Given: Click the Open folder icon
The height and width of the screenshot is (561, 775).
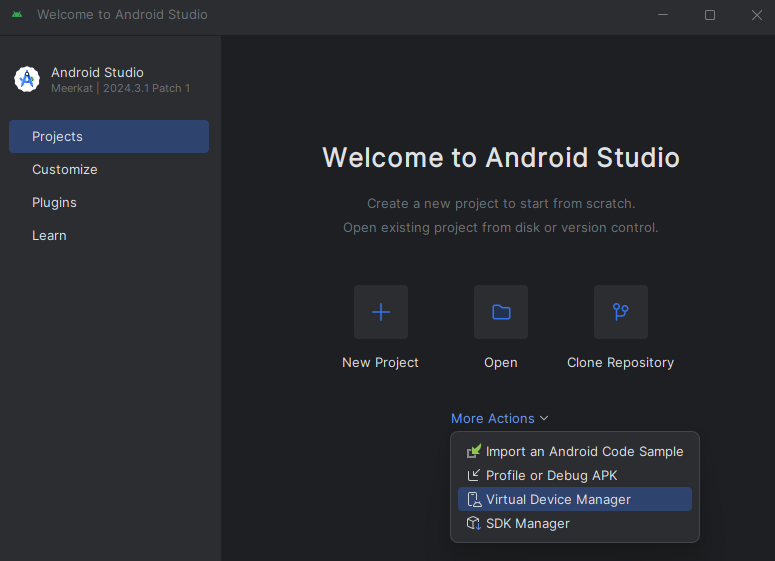Looking at the screenshot, I should (501, 312).
